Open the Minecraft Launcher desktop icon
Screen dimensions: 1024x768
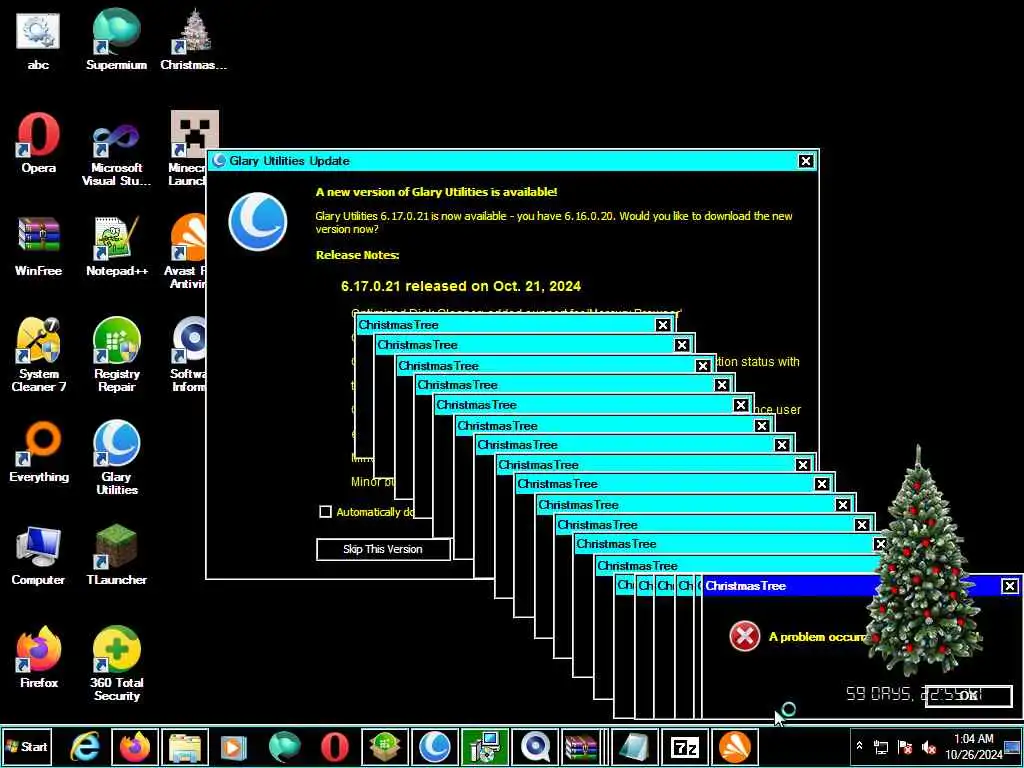coord(188,149)
